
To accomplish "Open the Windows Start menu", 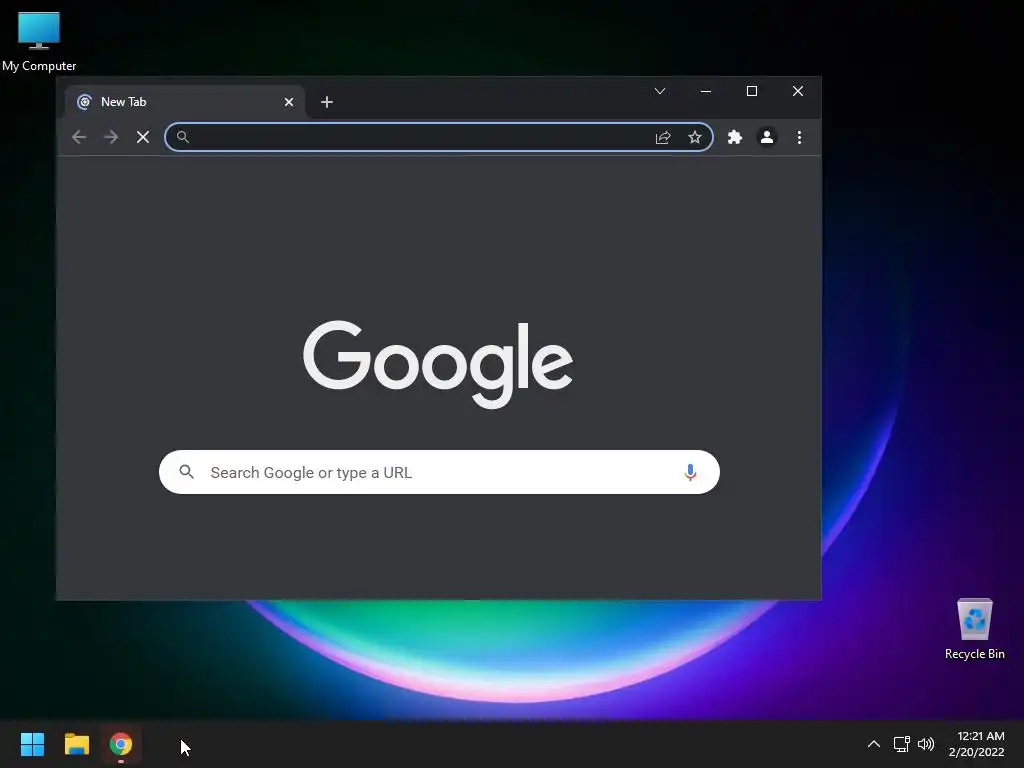I will click(x=32, y=744).
